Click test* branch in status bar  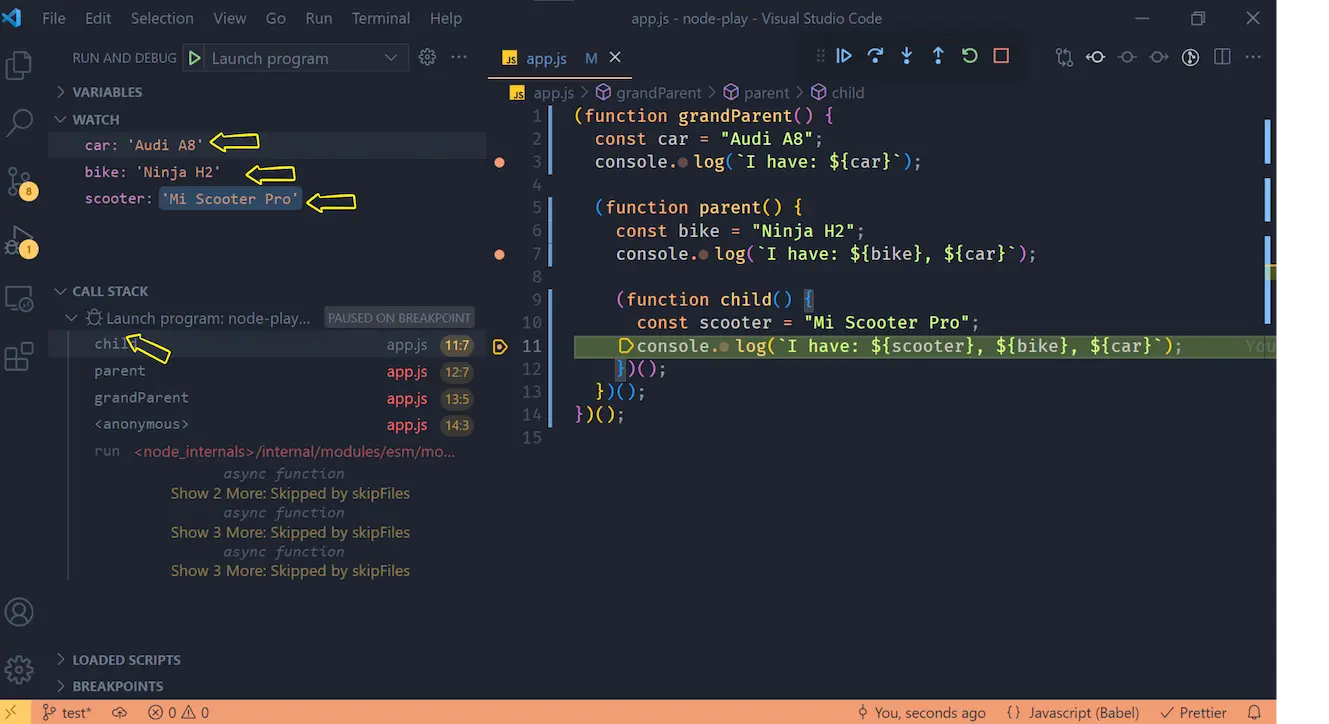[x=67, y=712]
